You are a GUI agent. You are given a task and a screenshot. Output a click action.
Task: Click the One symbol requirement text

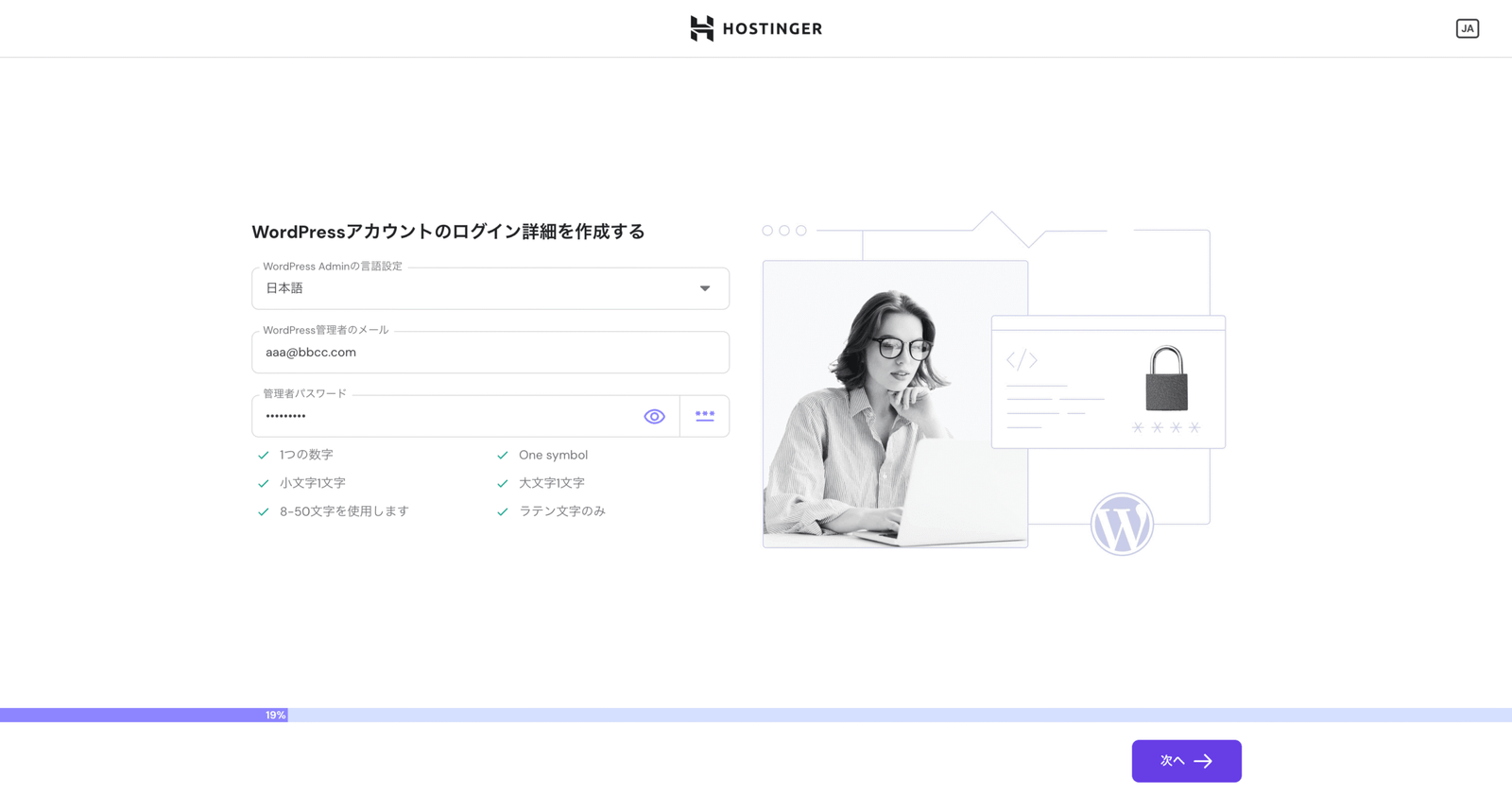pos(553,455)
